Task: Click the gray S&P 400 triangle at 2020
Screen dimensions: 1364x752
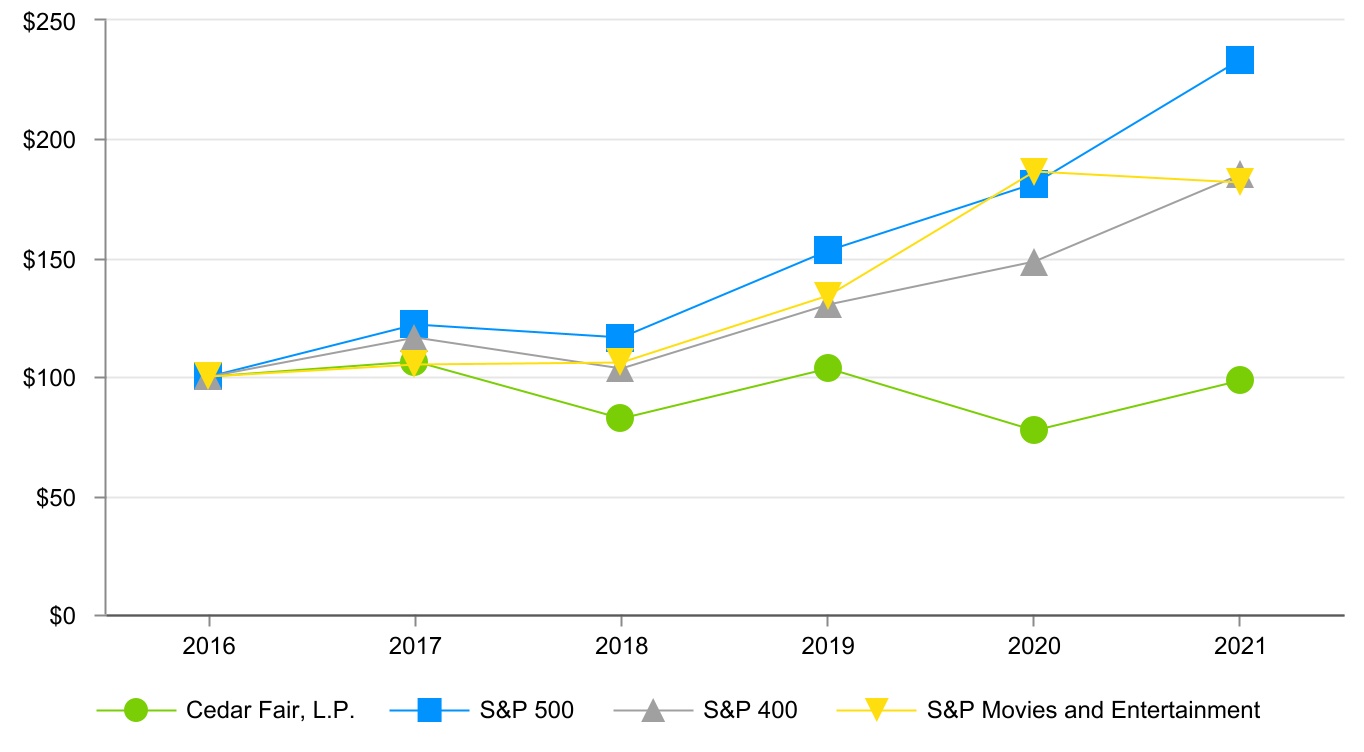Action: [1034, 263]
